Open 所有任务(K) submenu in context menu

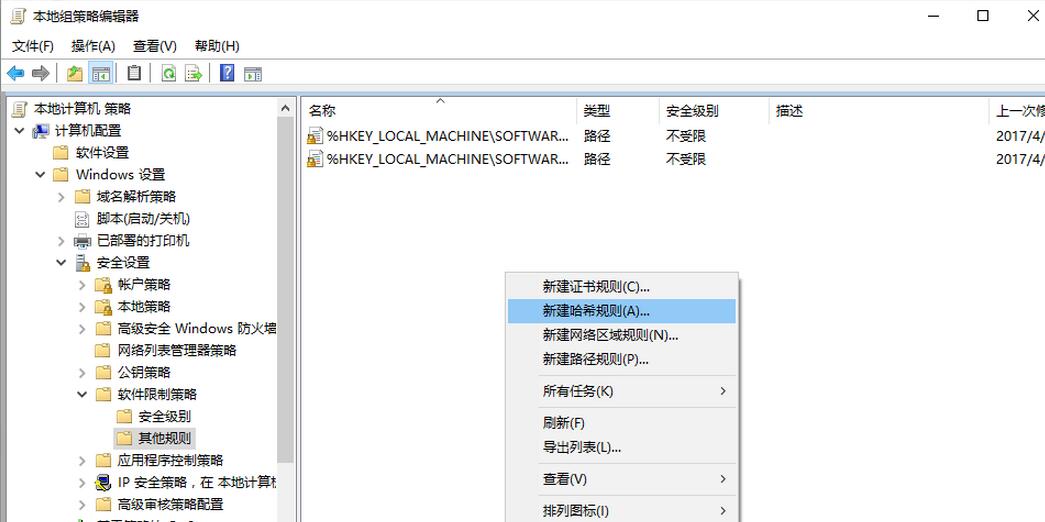pyautogui.click(x=622, y=391)
